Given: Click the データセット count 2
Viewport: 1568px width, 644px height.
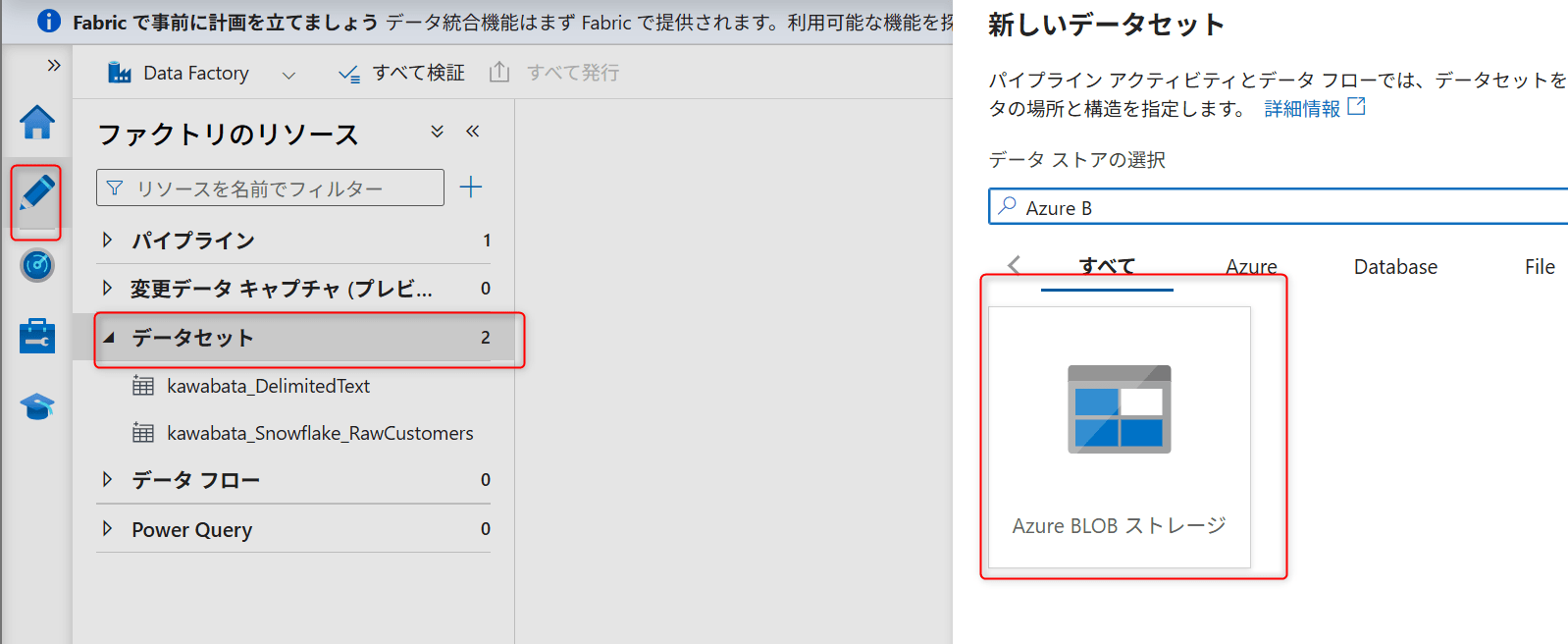Looking at the screenshot, I should 486,337.
